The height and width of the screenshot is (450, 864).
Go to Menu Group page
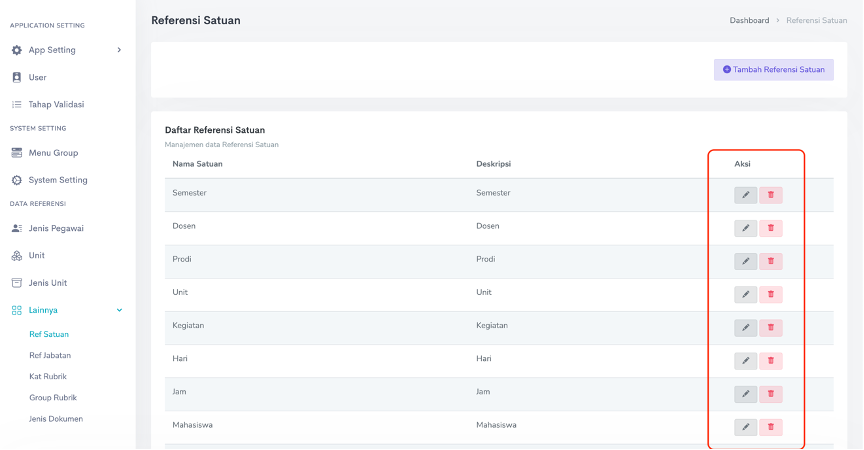coord(52,153)
